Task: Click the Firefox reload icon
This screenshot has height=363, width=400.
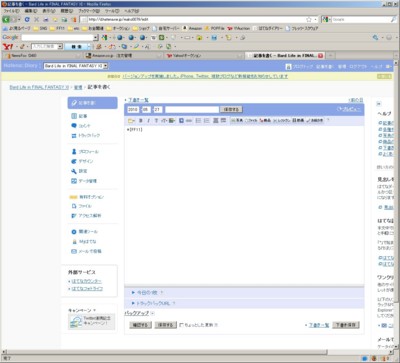Action: point(27,20)
